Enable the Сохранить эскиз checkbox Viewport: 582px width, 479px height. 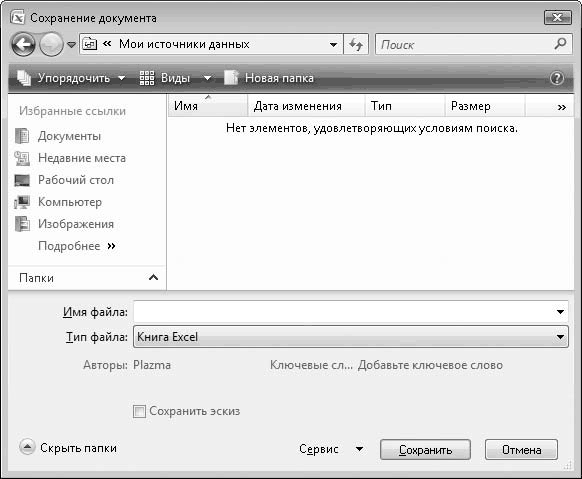point(139,411)
